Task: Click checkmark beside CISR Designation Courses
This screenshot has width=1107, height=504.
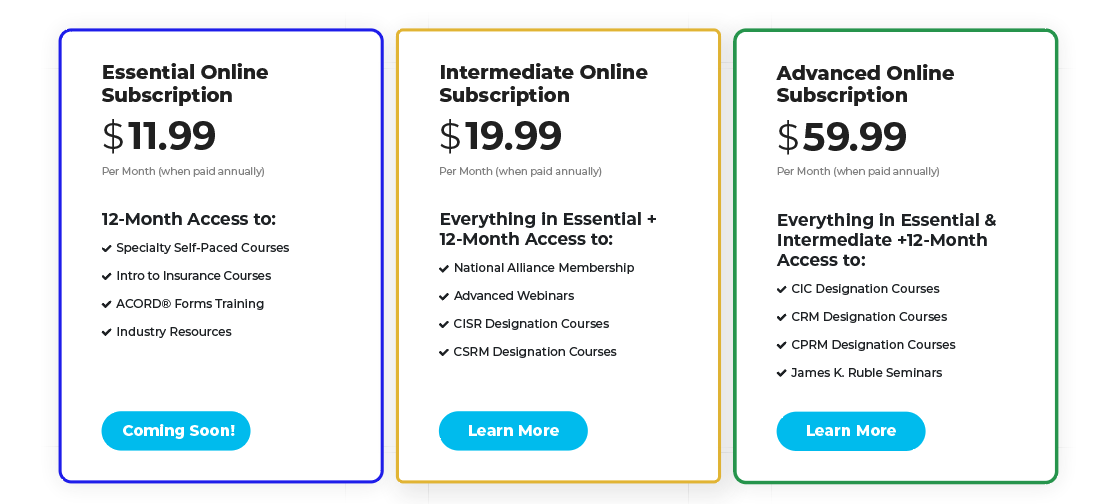Action: (x=444, y=324)
